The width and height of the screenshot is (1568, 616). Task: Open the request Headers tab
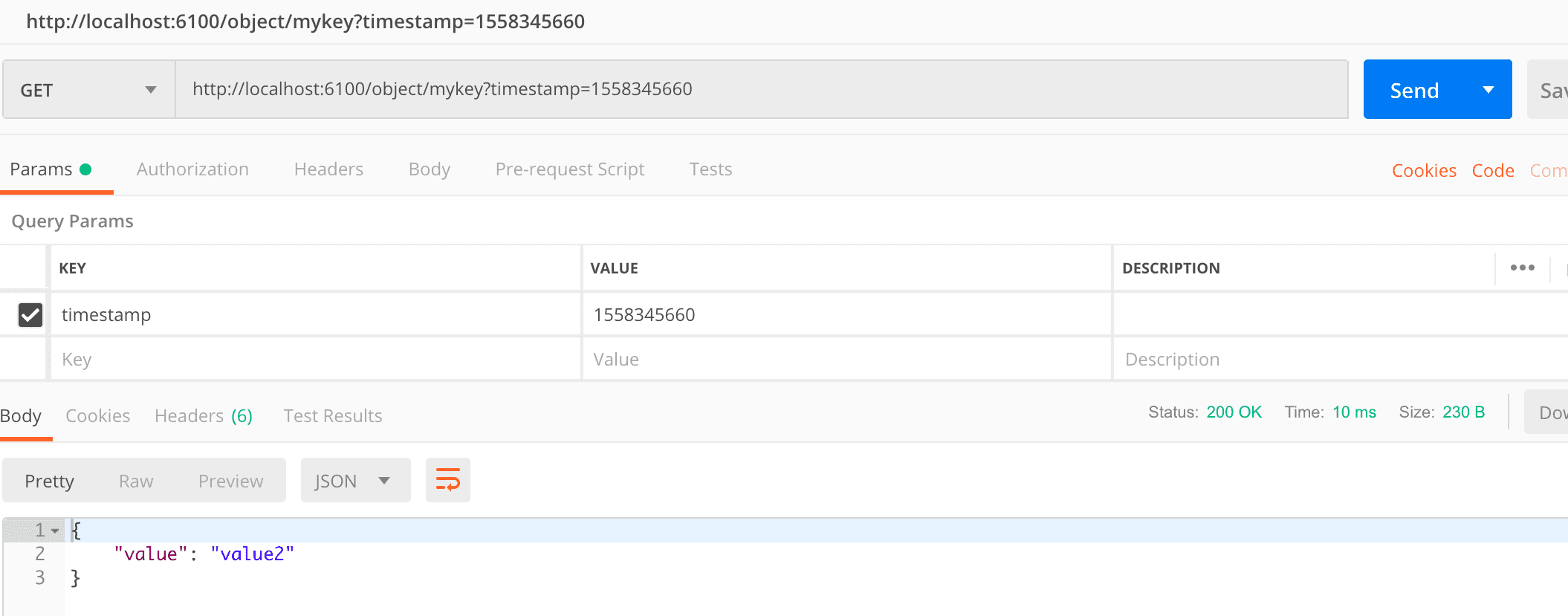[328, 169]
